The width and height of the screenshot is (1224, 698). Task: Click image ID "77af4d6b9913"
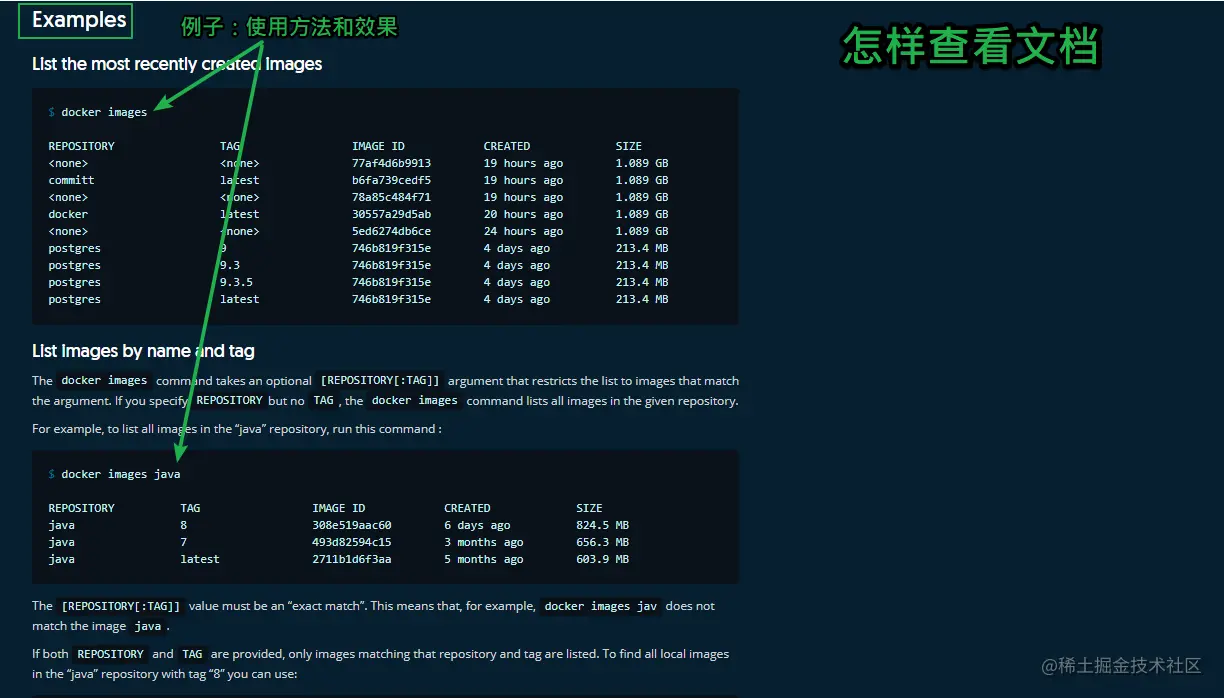click(391, 163)
